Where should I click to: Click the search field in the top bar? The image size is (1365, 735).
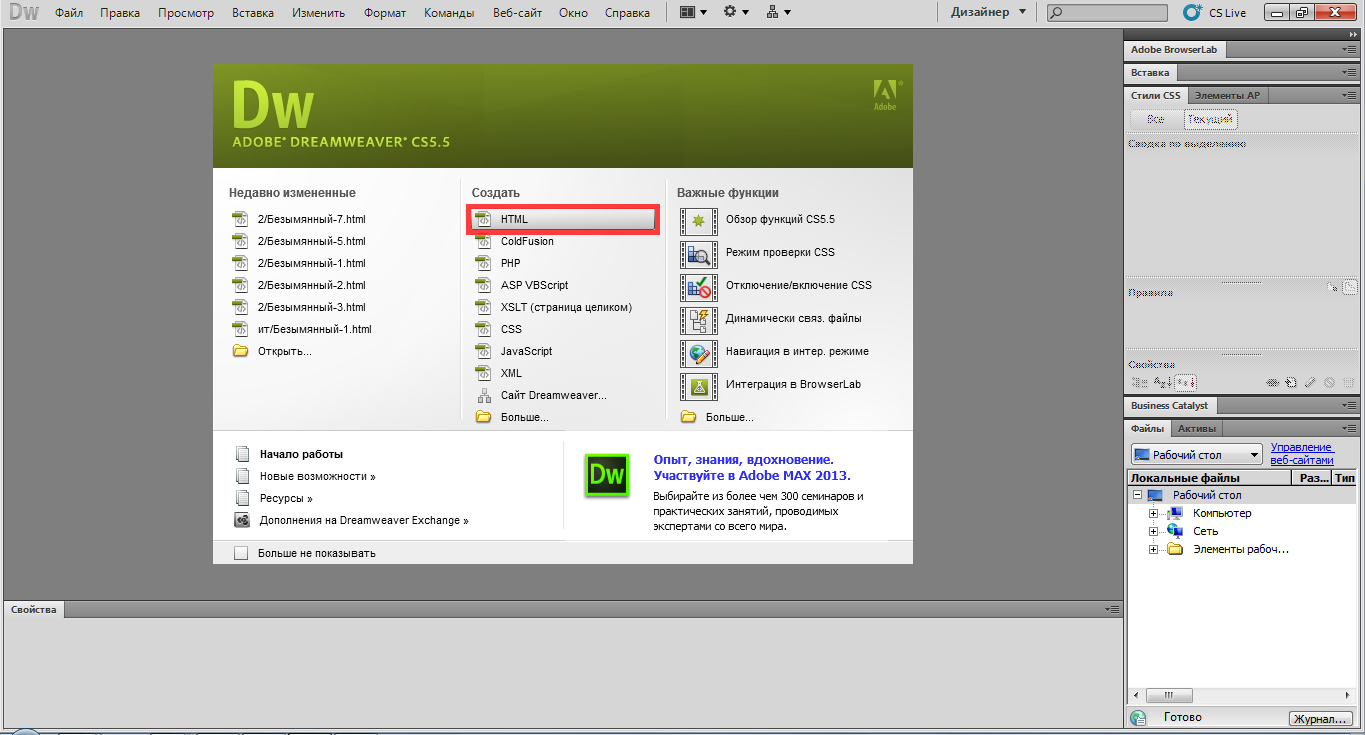point(1106,13)
